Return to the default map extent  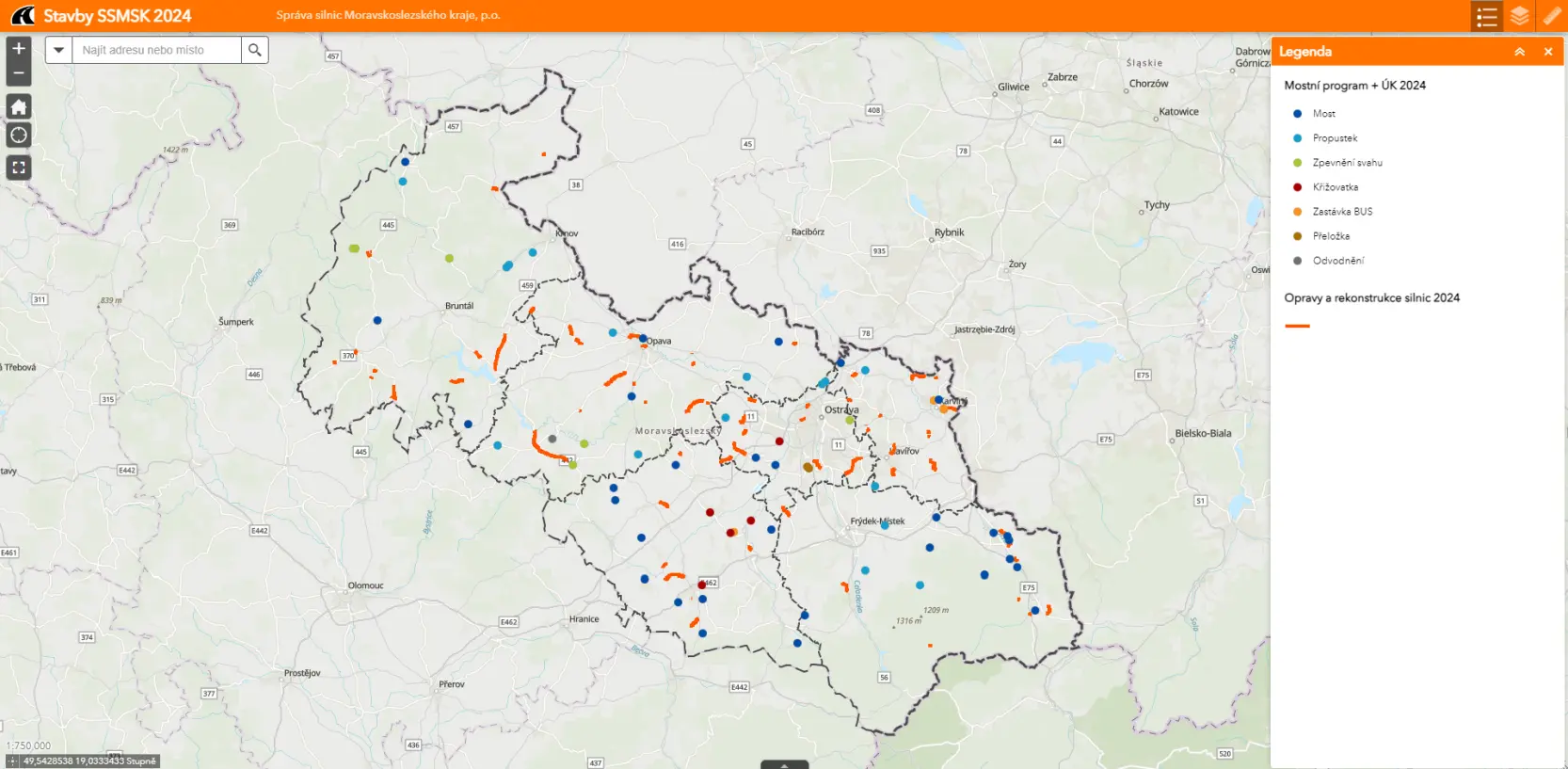click(x=19, y=106)
